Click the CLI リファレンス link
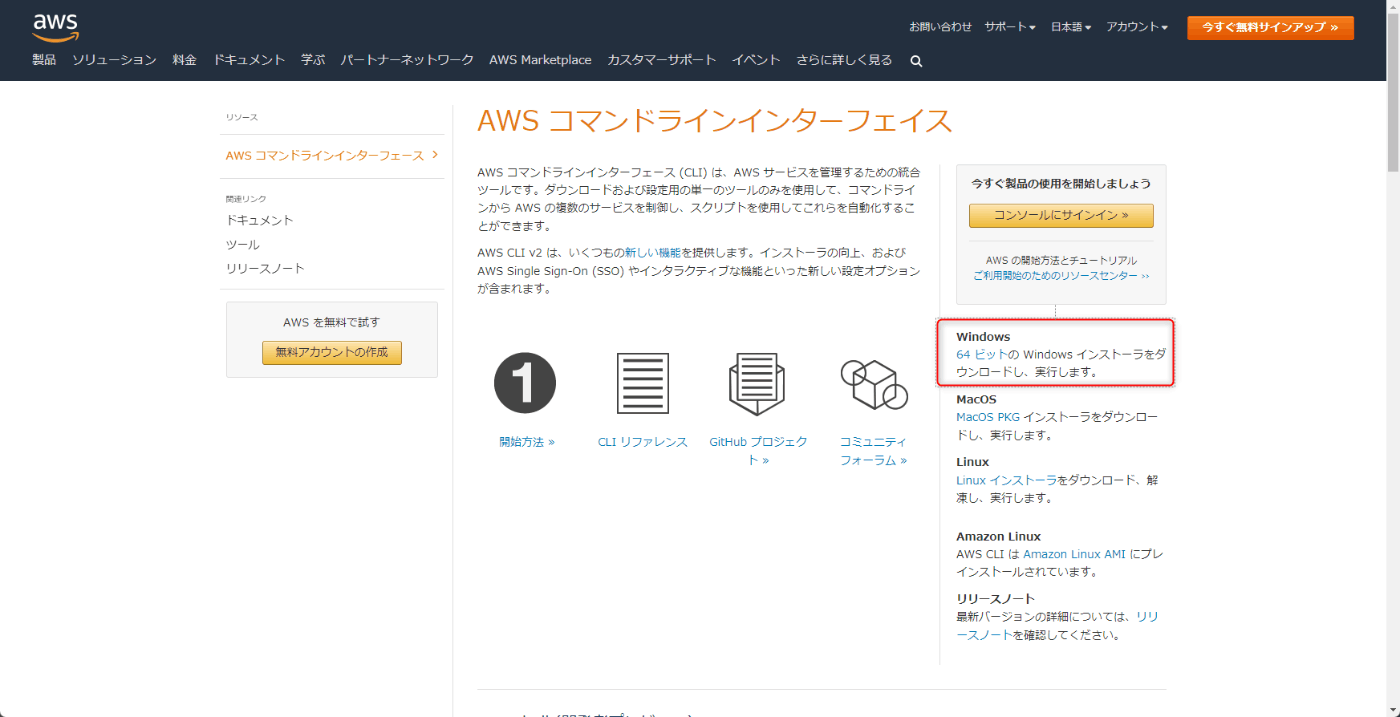Screen dimensions: 1400x717 point(643,442)
